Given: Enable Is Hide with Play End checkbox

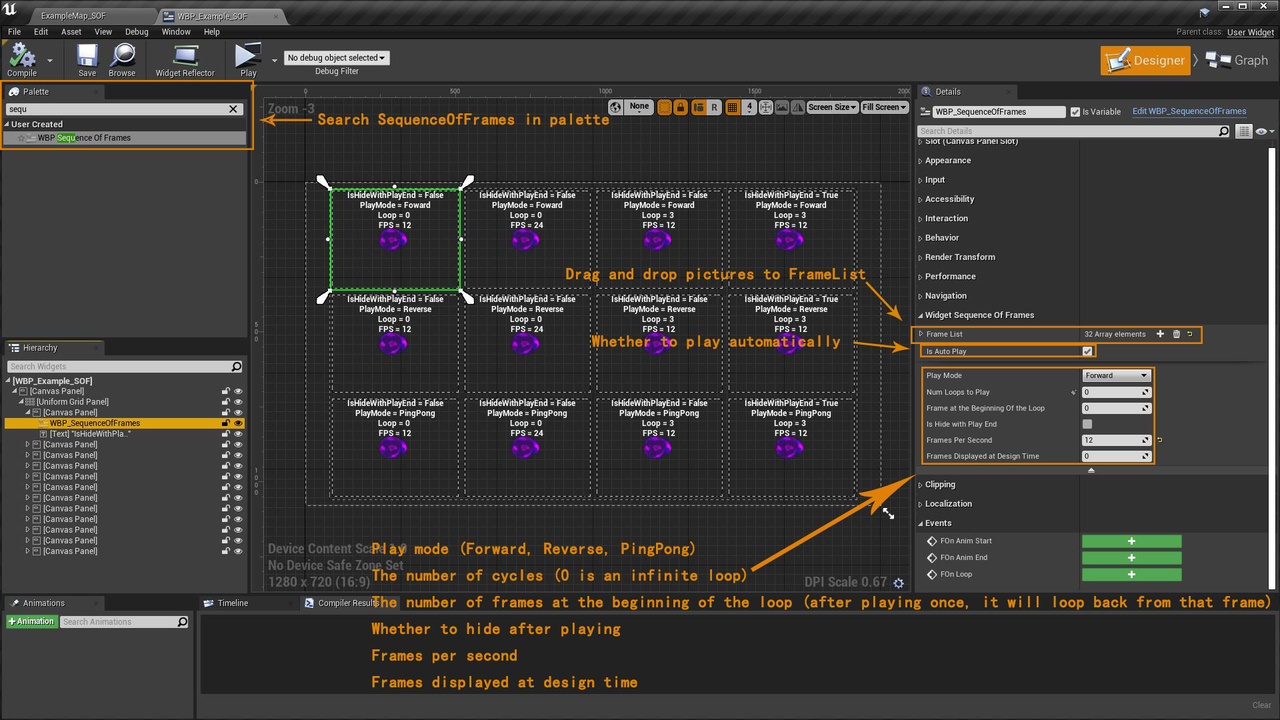Looking at the screenshot, I should click(1087, 424).
